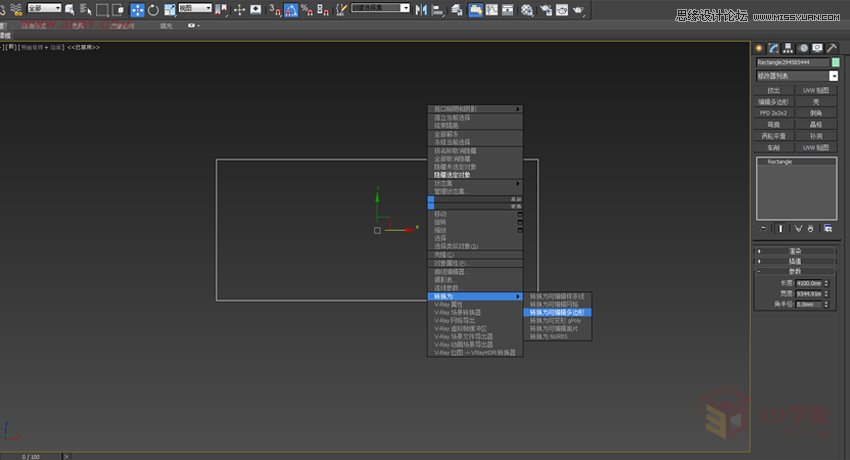
Task: Click the FFD 2x2x2 modifier button
Action: pos(774,113)
